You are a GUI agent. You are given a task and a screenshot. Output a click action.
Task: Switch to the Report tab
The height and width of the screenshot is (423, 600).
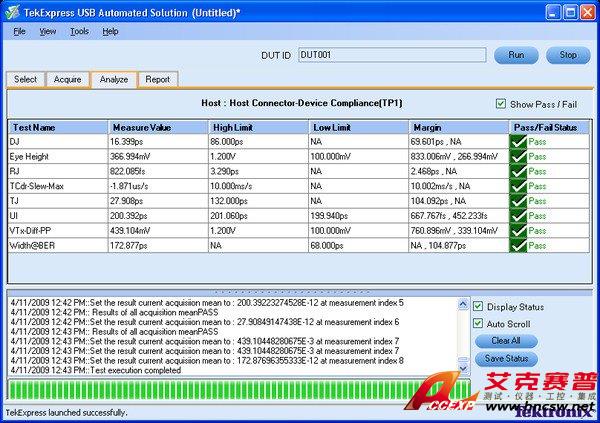pyautogui.click(x=157, y=79)
